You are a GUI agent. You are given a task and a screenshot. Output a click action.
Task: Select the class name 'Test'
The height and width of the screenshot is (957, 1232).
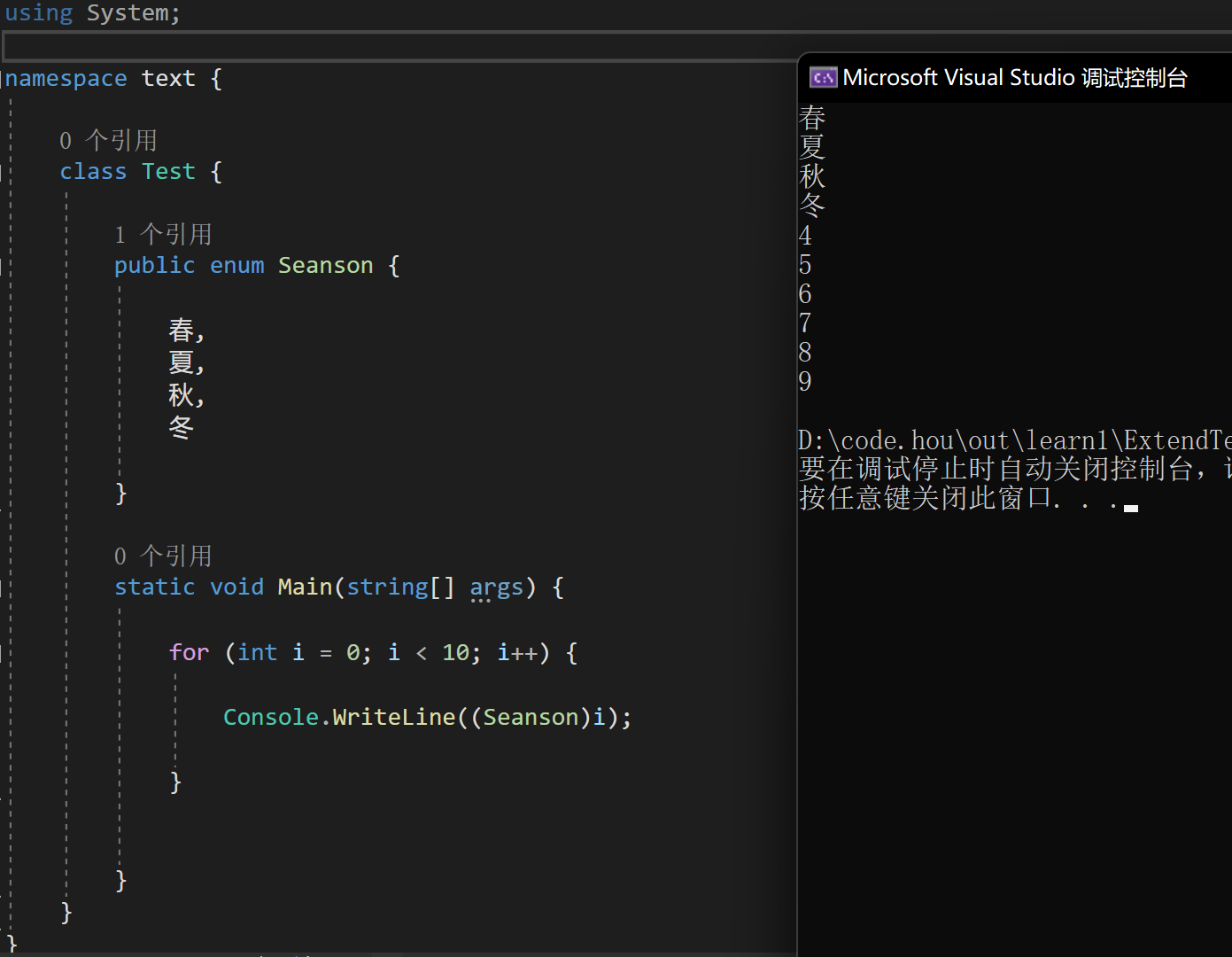point(168,172)
